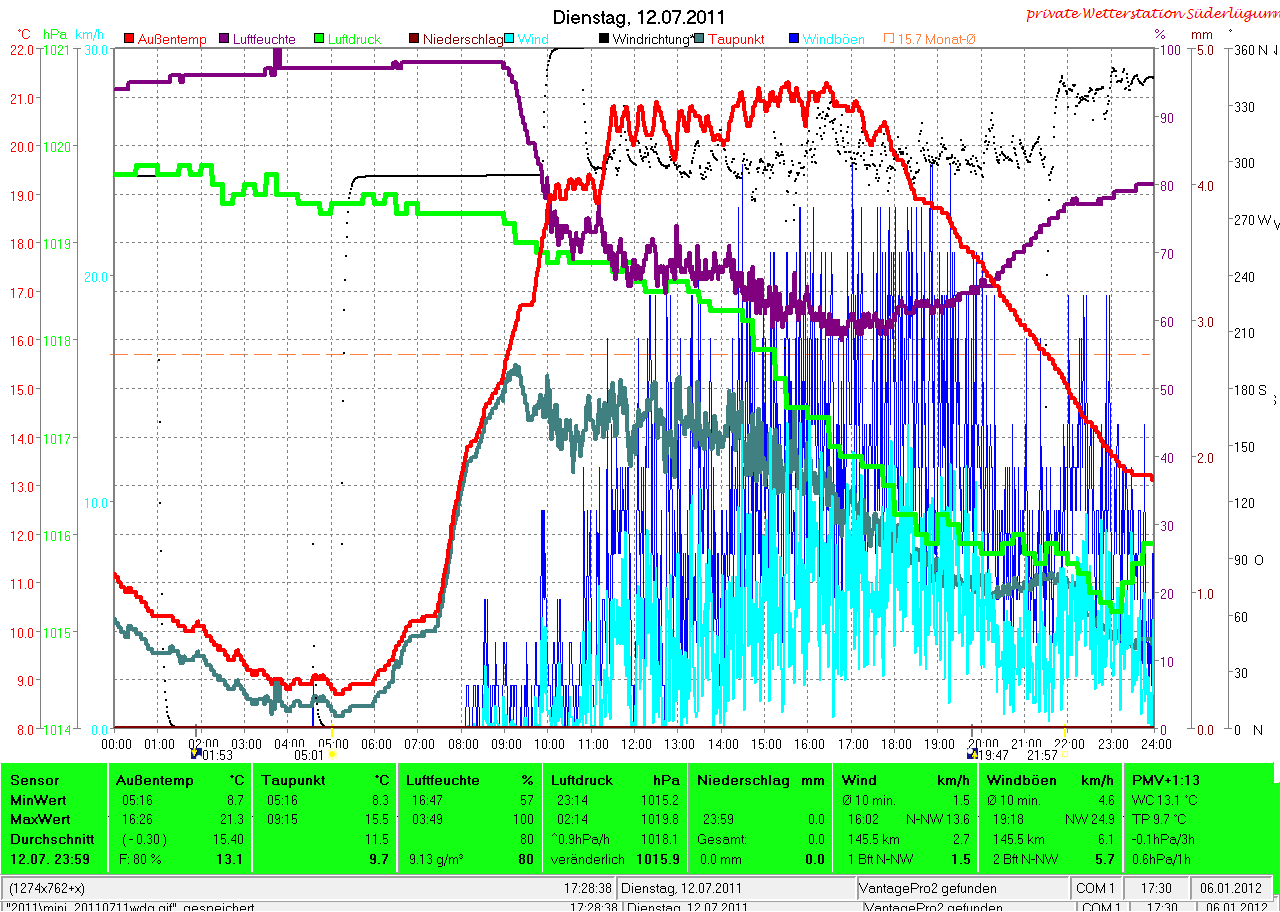Click the moon icon at 01:53

196,753
